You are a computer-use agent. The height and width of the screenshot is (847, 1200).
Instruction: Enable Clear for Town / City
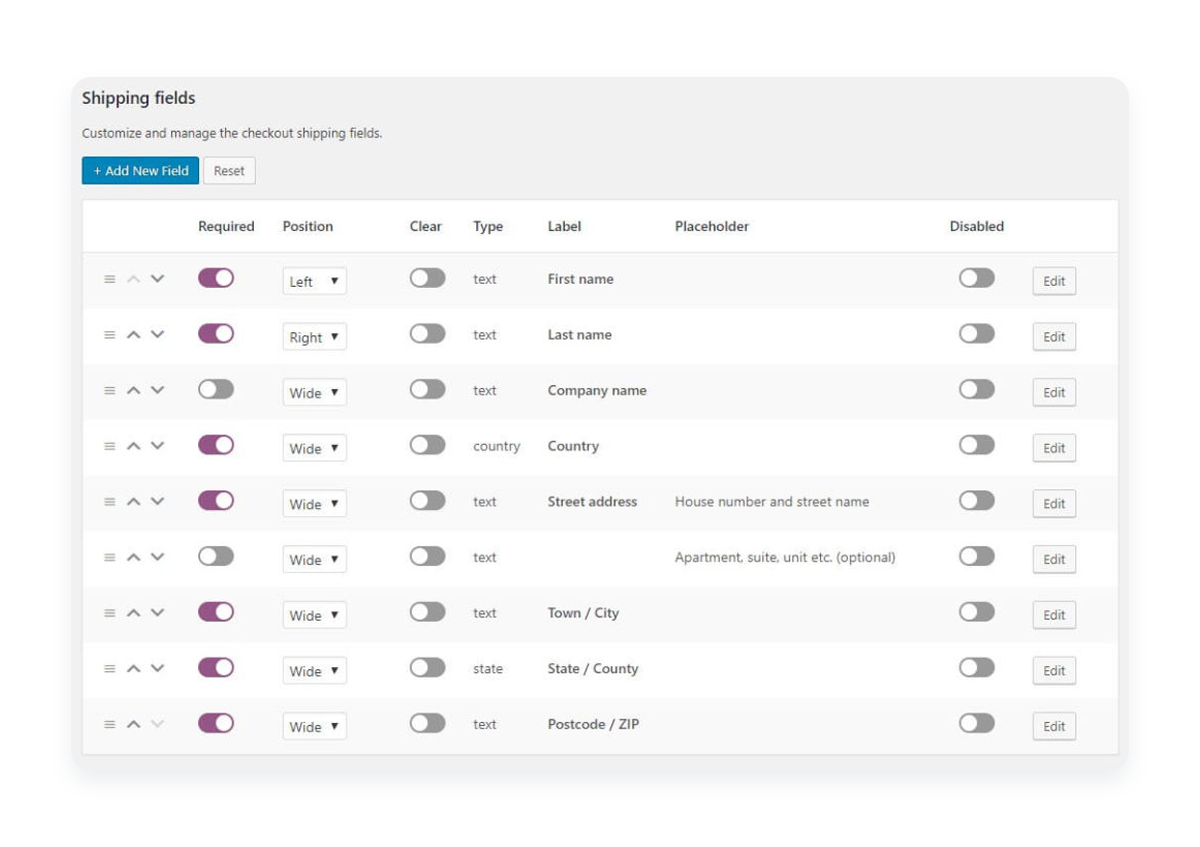[x=427, y=612]
